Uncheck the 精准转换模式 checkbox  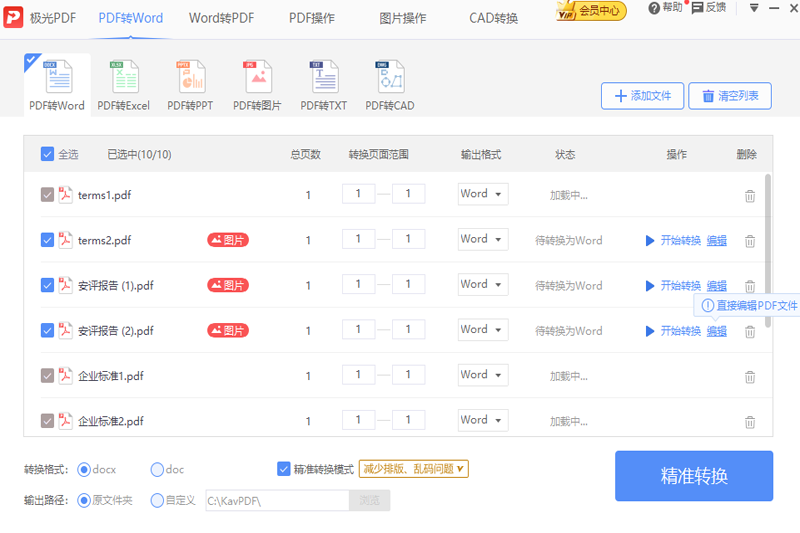[284, 469]
